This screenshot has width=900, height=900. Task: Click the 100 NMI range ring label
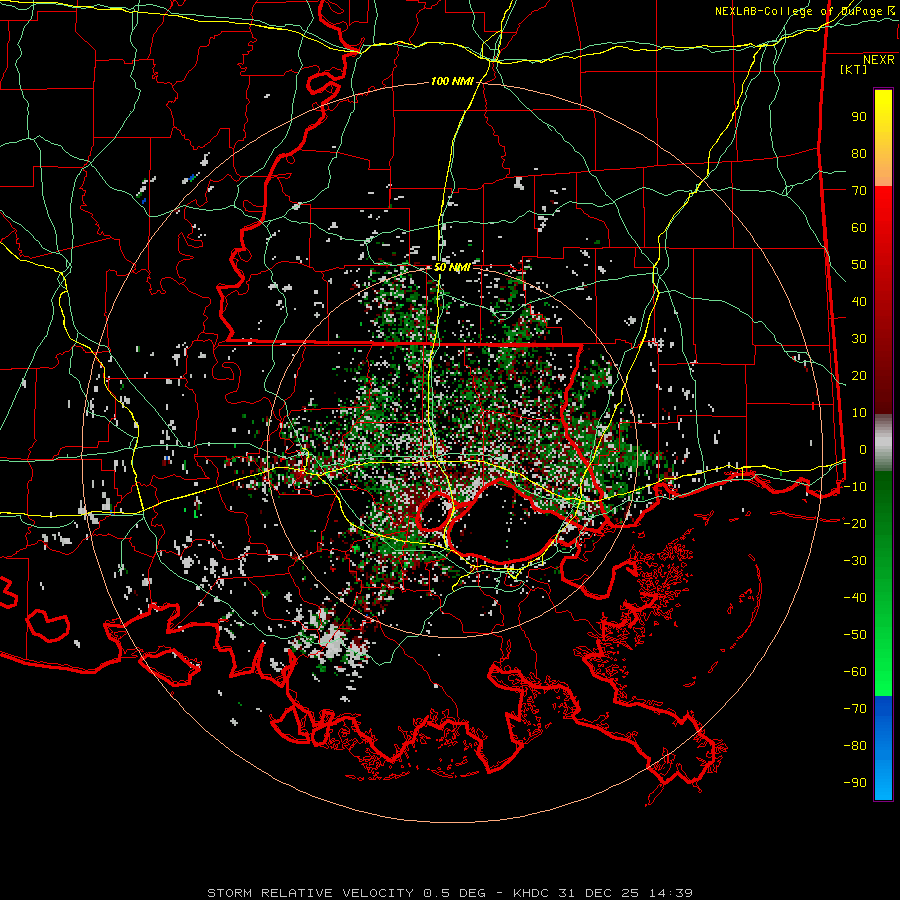pyautogui.click(x=452, y=82)
